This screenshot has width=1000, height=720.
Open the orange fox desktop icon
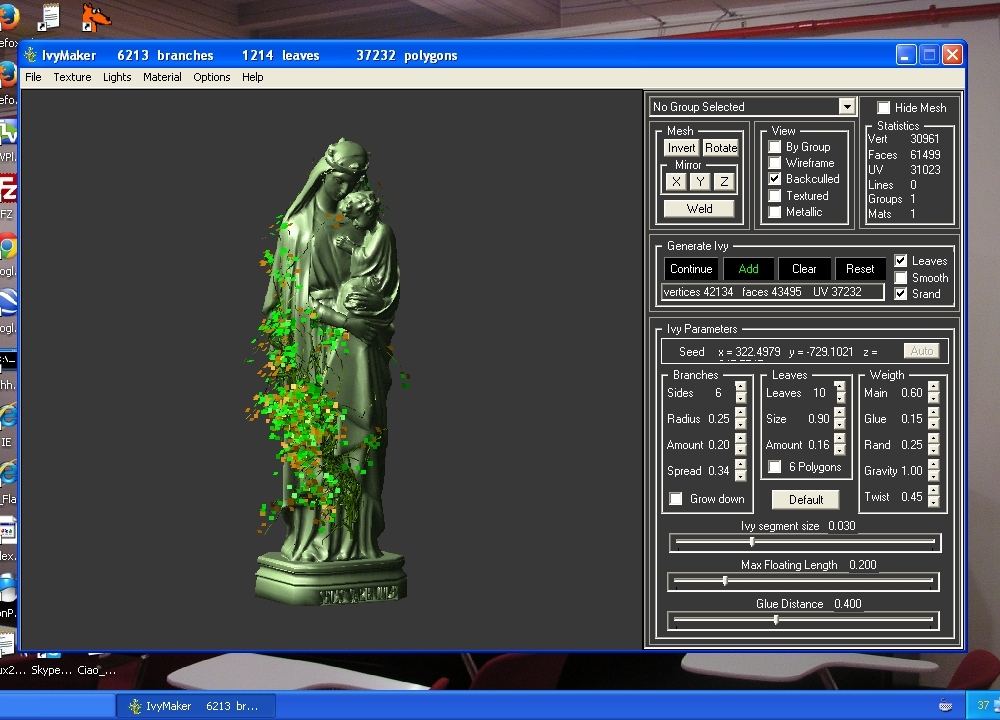pos(96,17)
